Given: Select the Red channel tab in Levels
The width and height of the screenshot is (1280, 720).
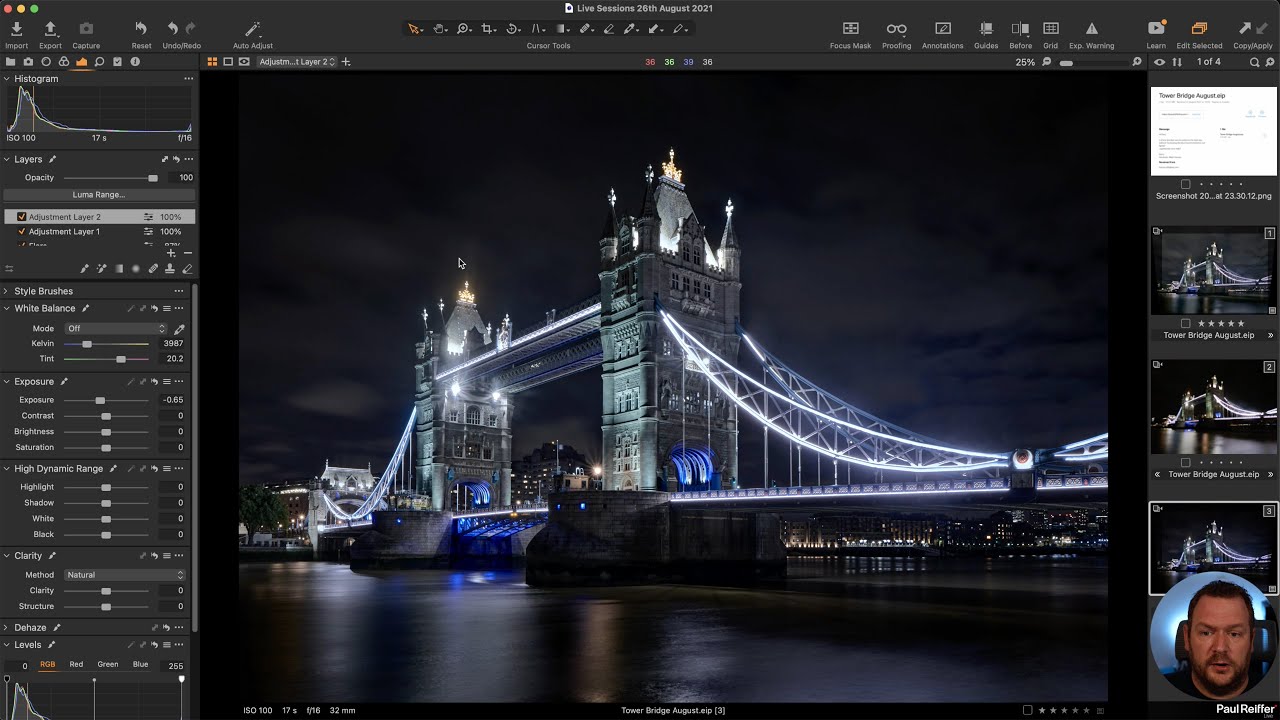Looking at the screenshot, I should [76, 664].
